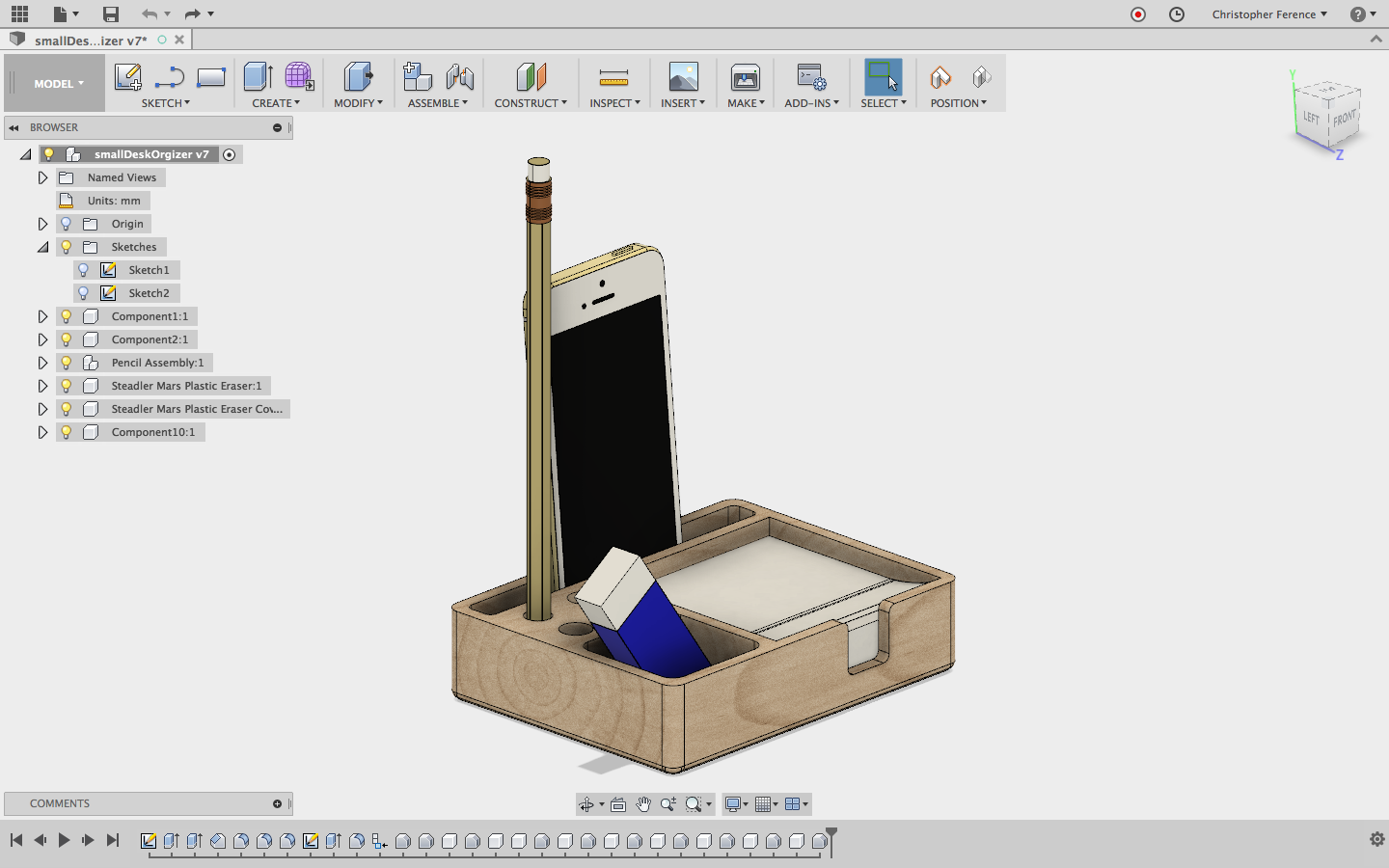The width and height of the screenshot is (1389, 868).
Task: Hide Component10:1 via its light bulb
Action: (x=67, y=432)
